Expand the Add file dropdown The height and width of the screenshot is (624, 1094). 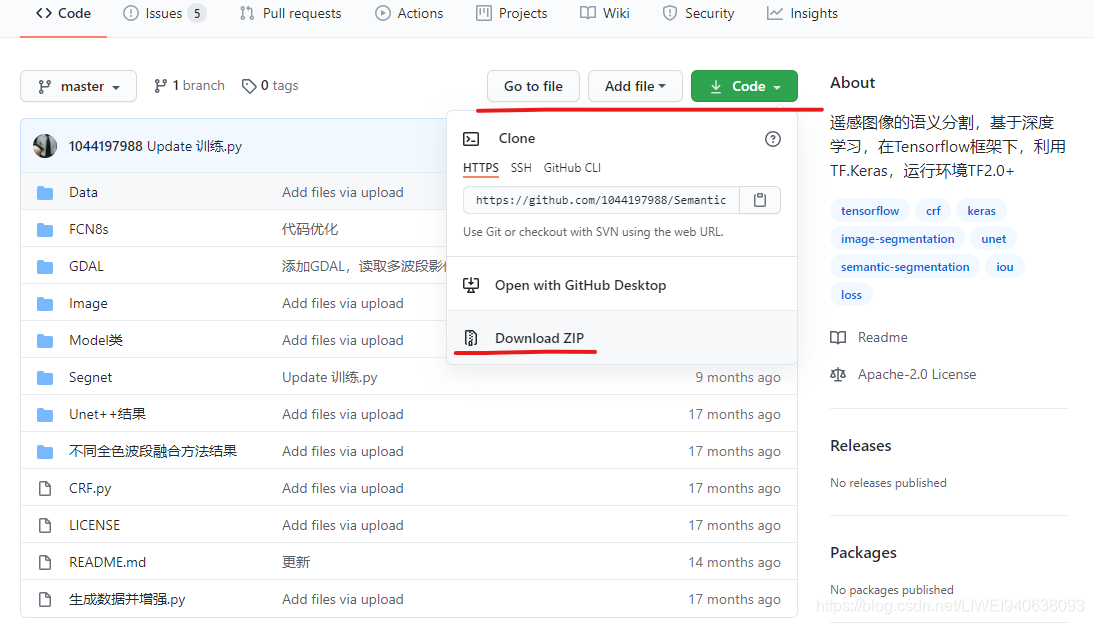click(635, 86)
